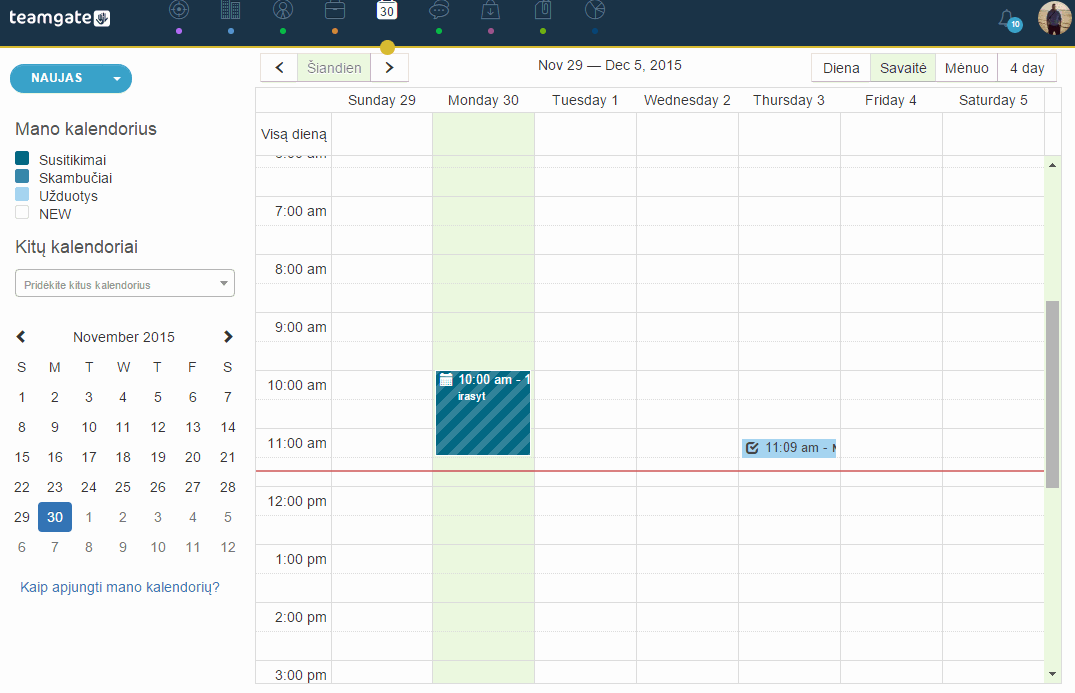The height and width of the screenshot is (693, 1075).
Task: Switch to the 4 day view
Action: [1027, 68]
